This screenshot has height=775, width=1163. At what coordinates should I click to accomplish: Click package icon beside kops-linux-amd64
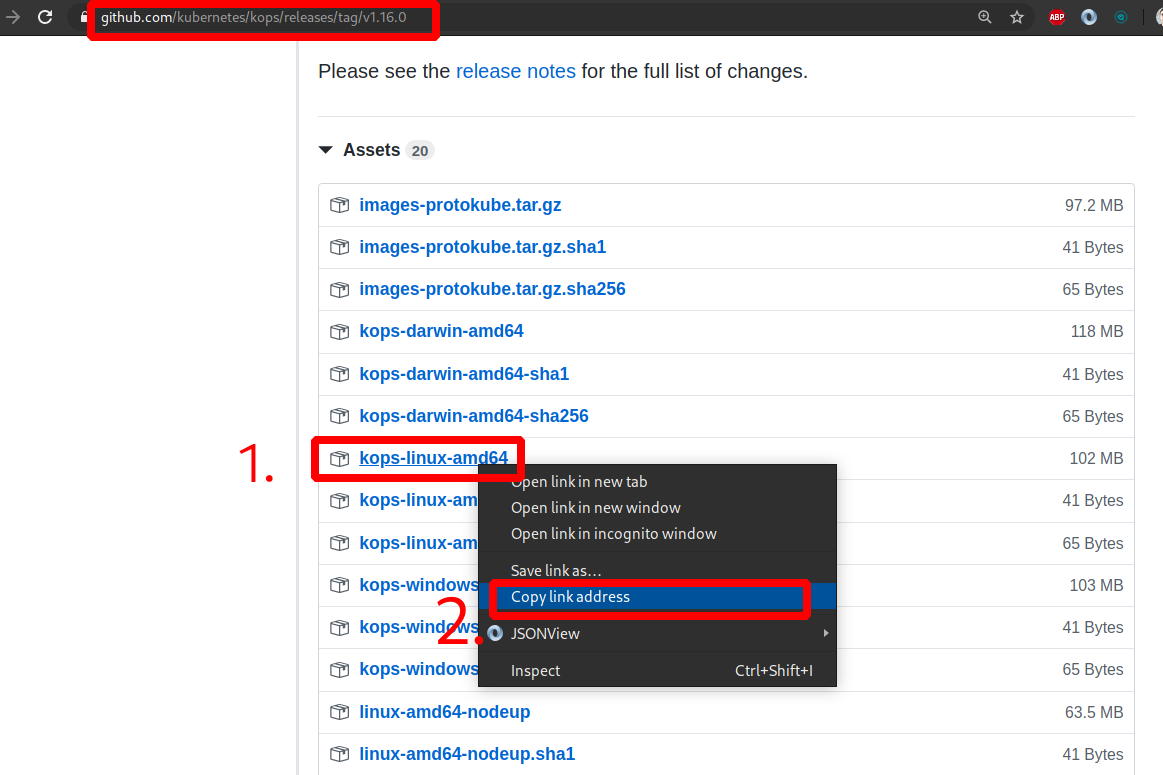click(340, 458)
